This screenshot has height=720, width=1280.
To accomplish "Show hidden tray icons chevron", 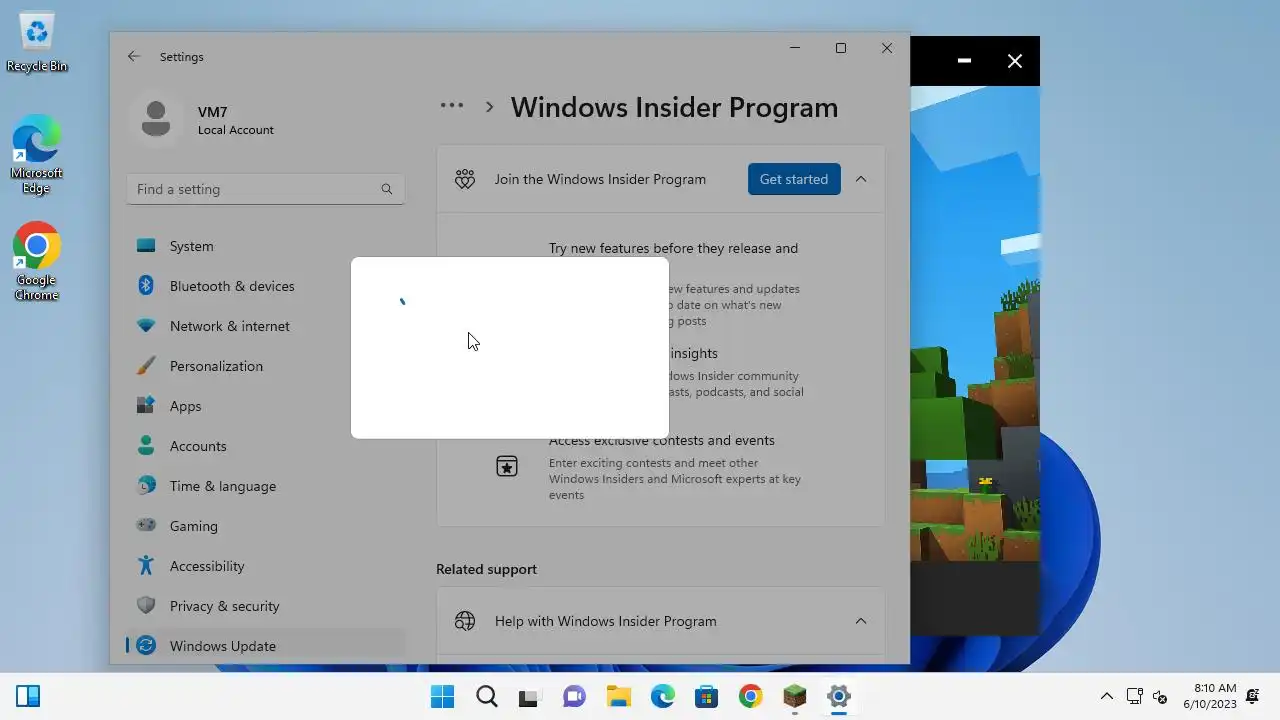I will [1107, 696].
